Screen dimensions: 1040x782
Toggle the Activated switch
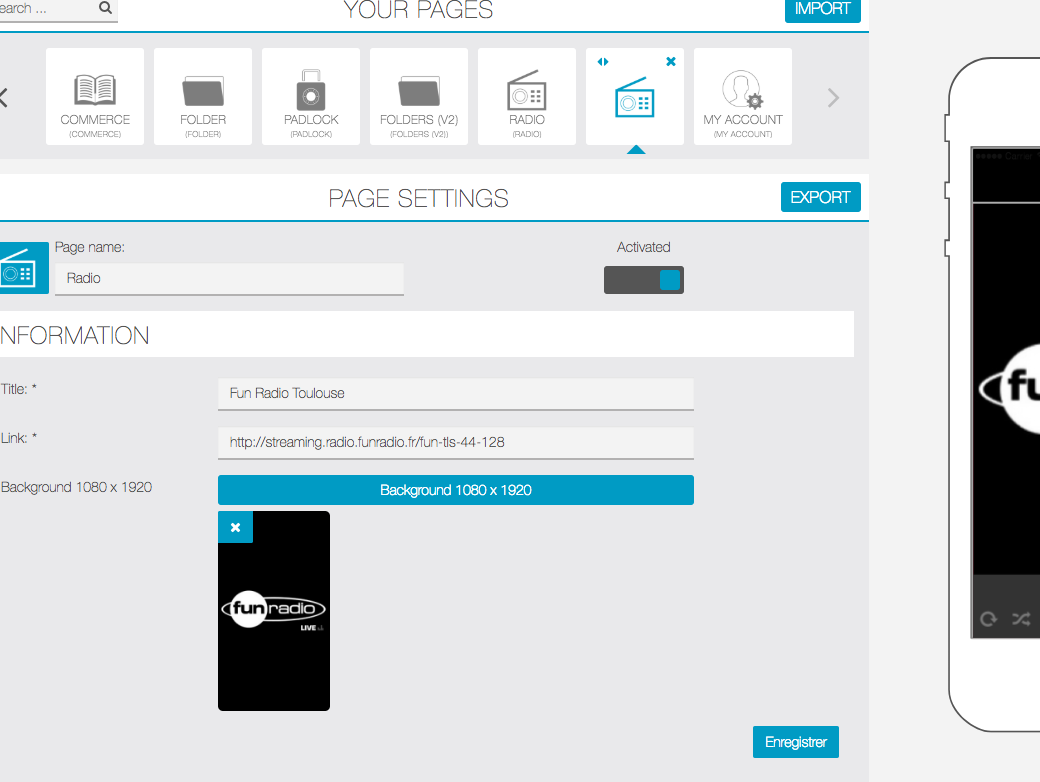pyautogui.click(x=644, y=280)
